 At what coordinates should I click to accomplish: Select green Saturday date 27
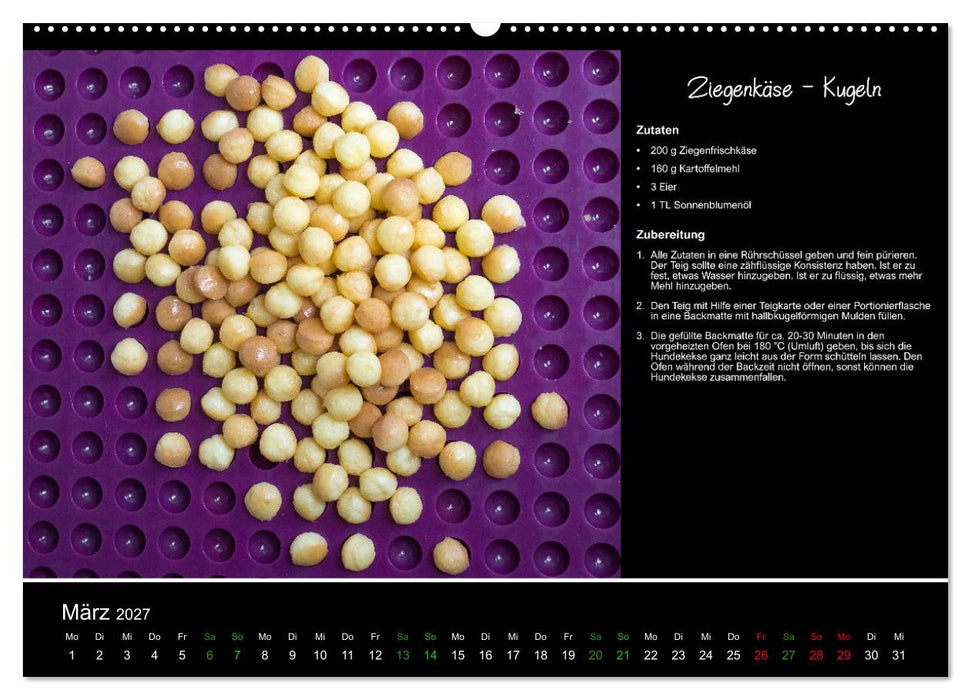coord(788,655)
